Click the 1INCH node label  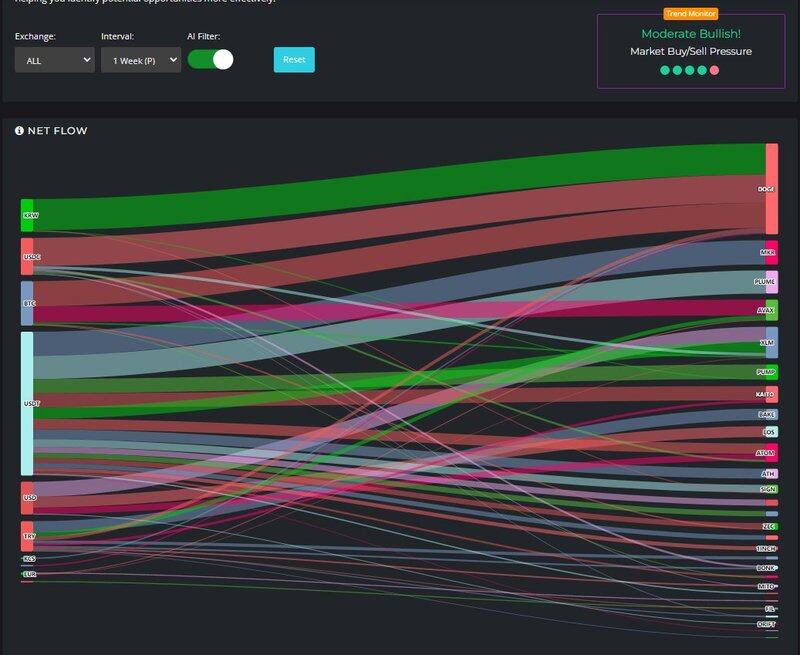pos(766,548)
